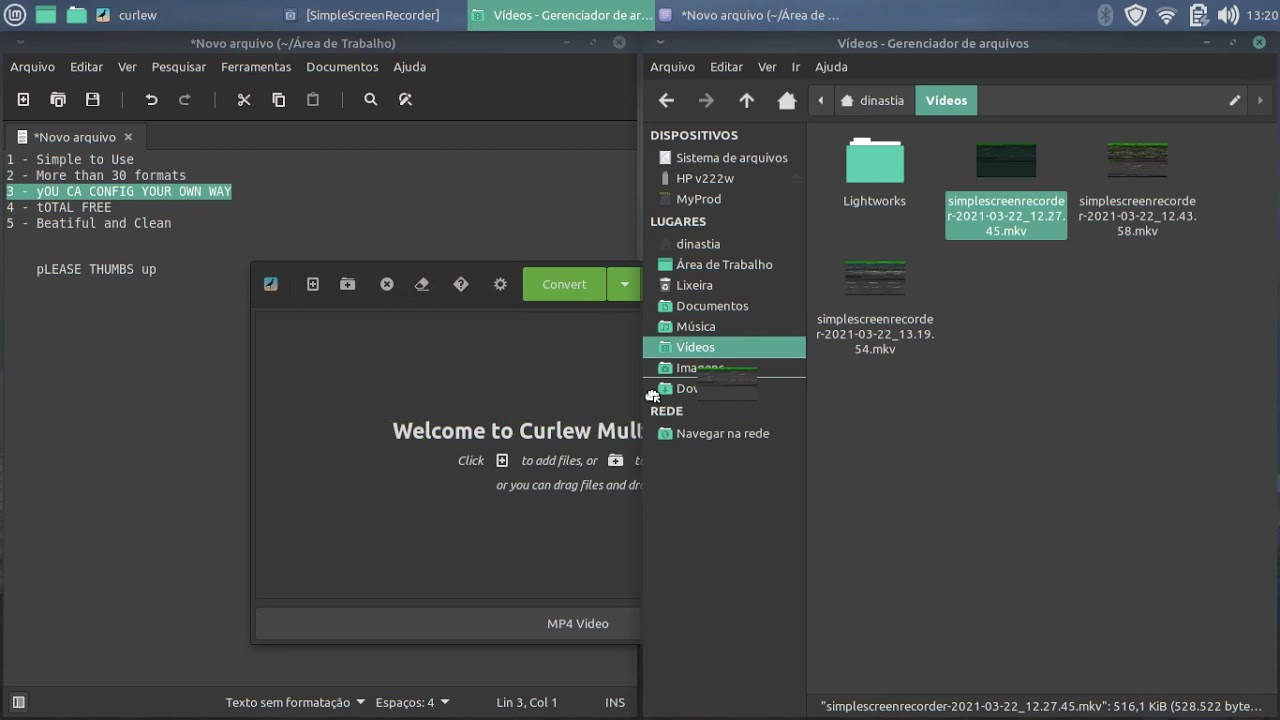The height and width of the screenshot is (720, 1280).
Task: Open Pesquisar menu in the text editor
Action: point(179,67)
